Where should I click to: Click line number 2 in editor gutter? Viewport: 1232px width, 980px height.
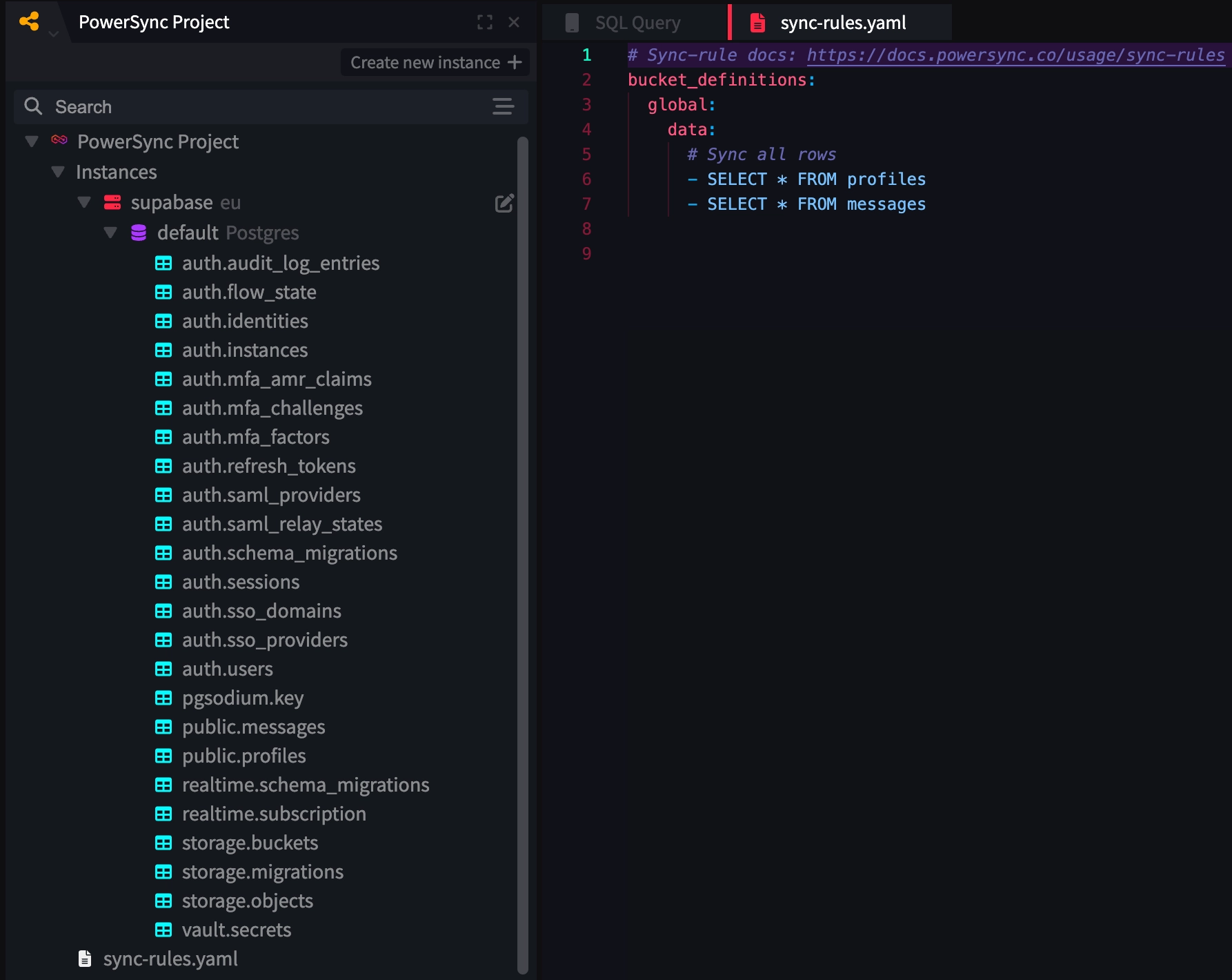(x=587, y=80)
